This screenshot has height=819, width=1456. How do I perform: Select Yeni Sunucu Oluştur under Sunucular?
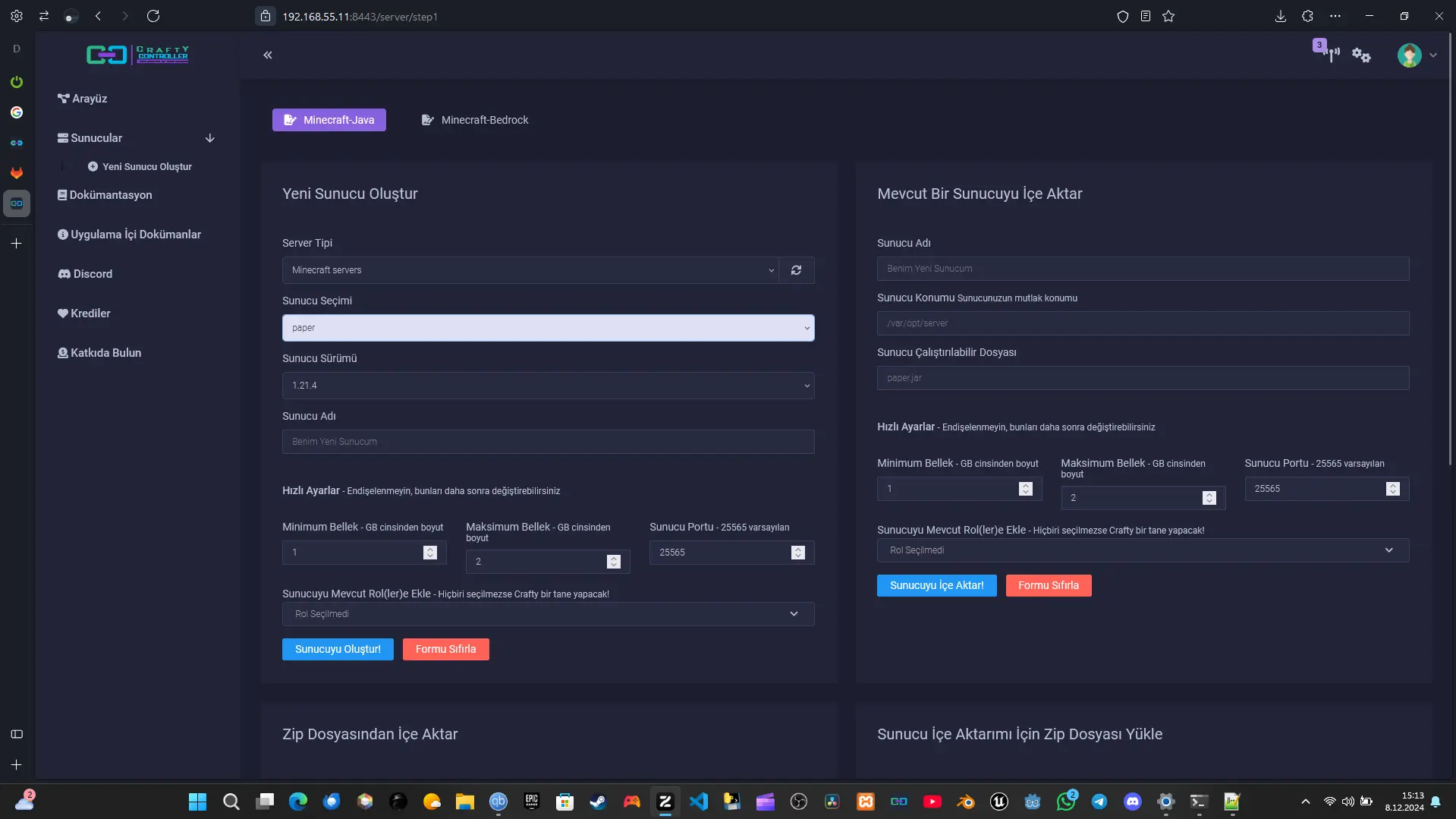point(140,167)
